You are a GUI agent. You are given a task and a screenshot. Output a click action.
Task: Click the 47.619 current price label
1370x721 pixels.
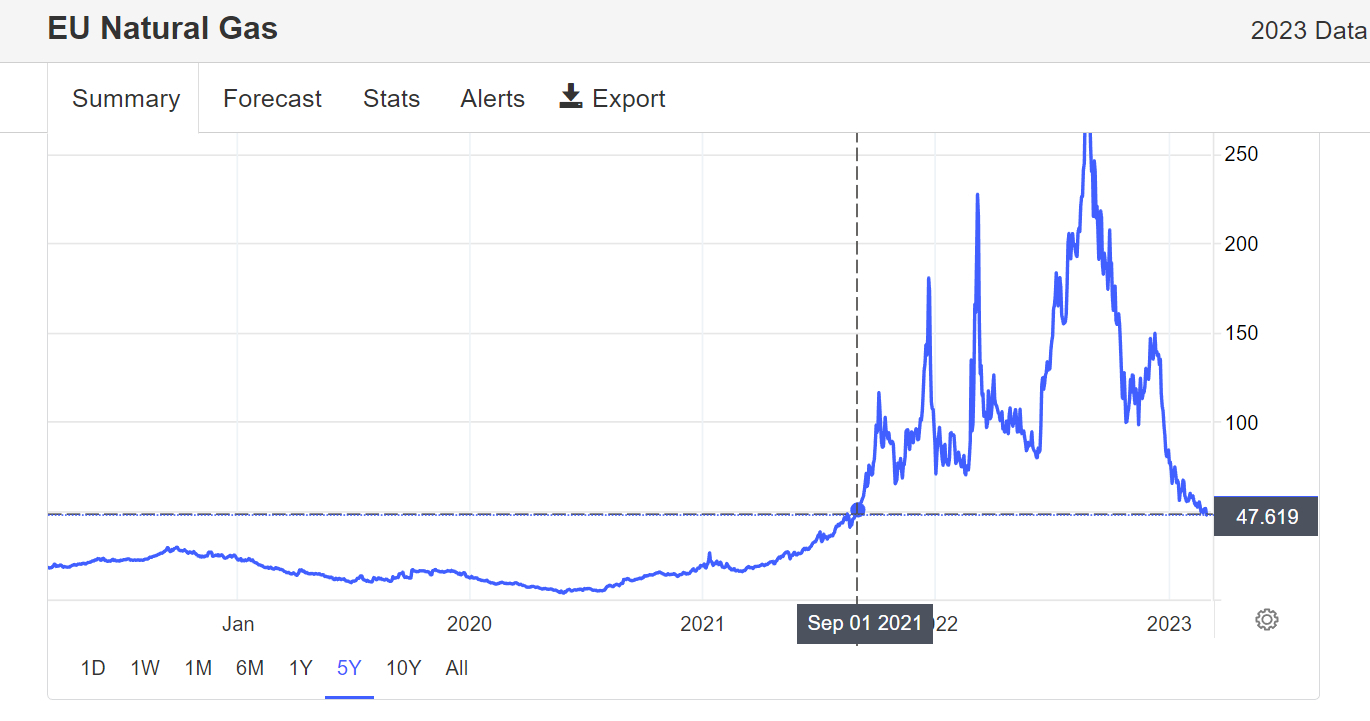tap(1266, 517)
